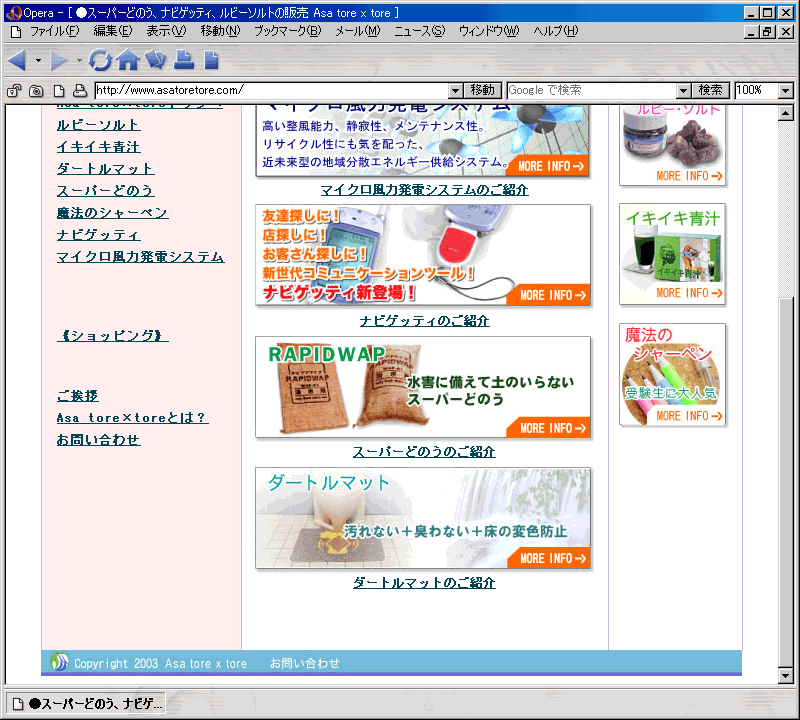Toggle image loading with the camera icon
The height and width of the screenshot is (720, 800).
point(36,91)
